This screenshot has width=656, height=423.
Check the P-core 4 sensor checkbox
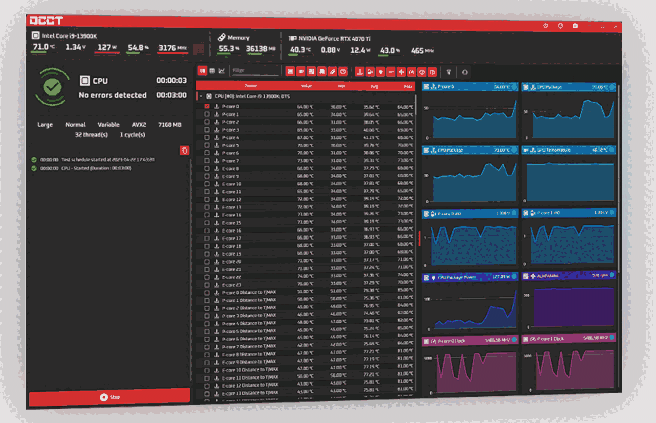pos(207,137)
